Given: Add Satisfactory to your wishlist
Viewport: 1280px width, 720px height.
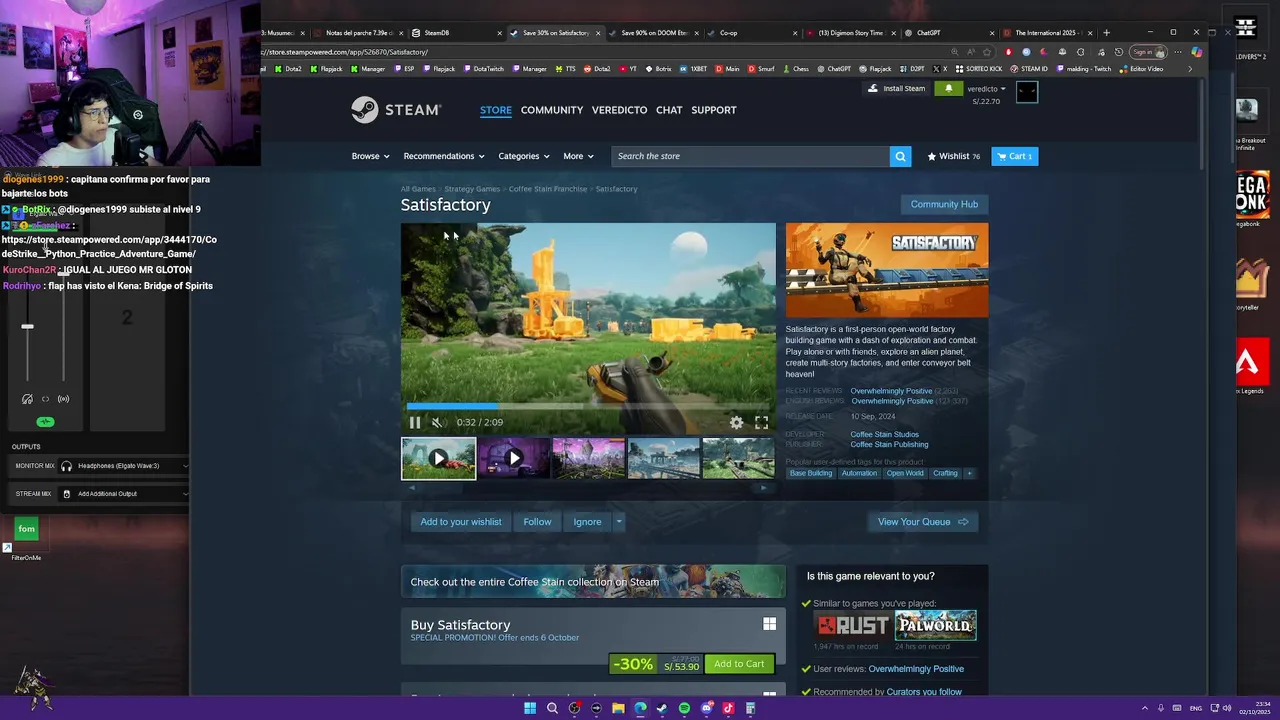Looking at the screenshot, I should (x=460, y=522).
